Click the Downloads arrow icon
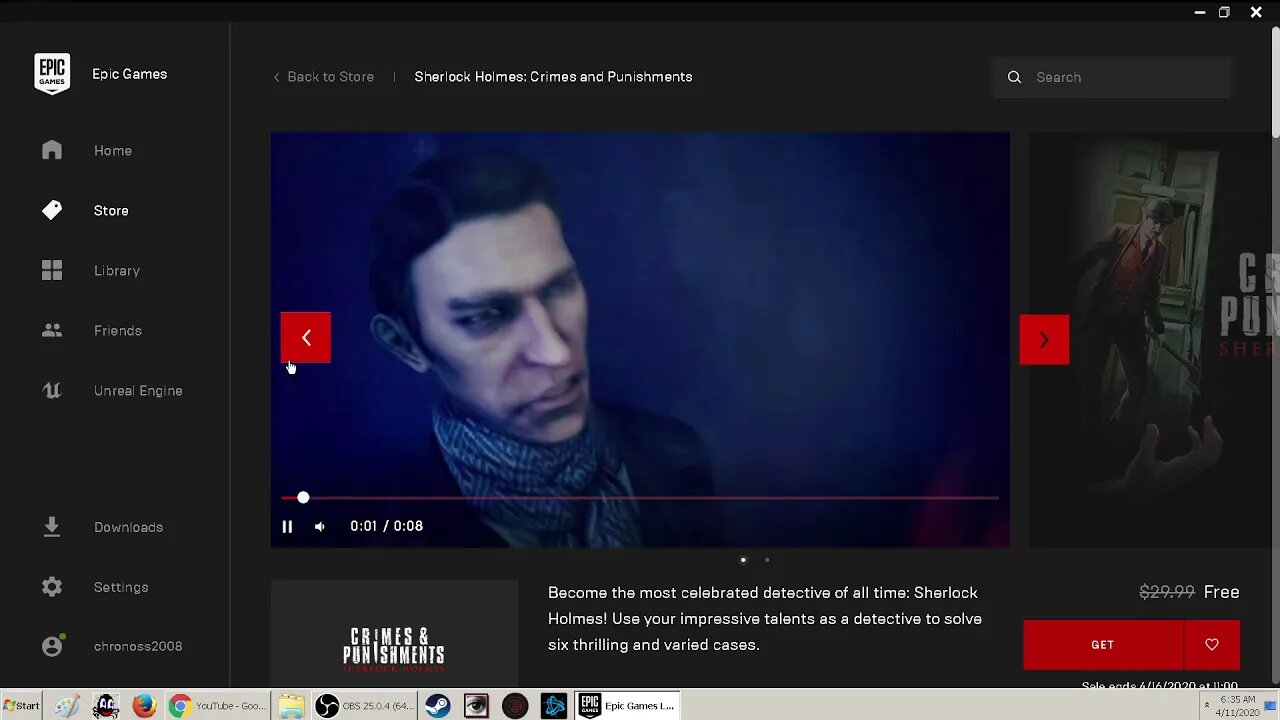 (x=52, y=527)
